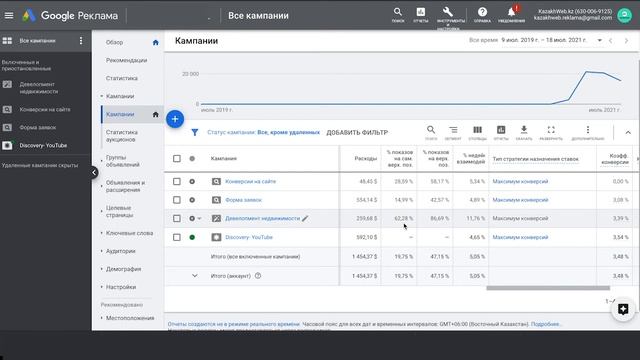Tick checkbox for Конверсии на сайте campaign
This screenshot has width=640, height=360.
click(177, 181)
